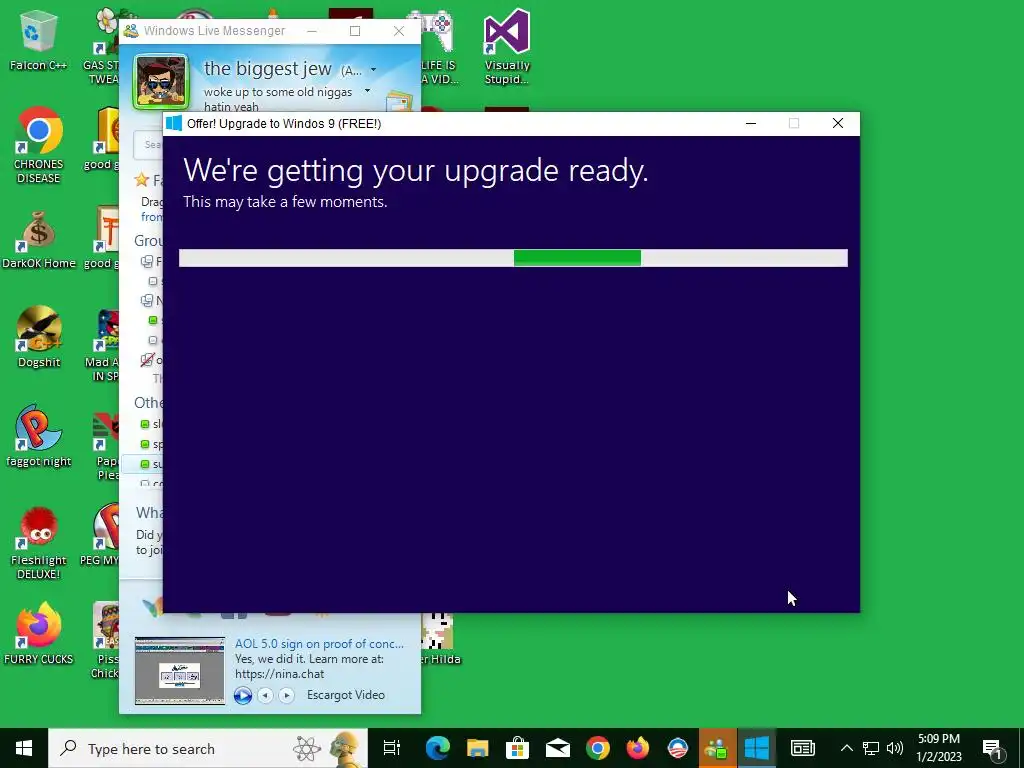The width and height of the screenshot is (1024, 768).
Task: Launch Microsoft Edge from the taskbar
Action: click(438, 748)
